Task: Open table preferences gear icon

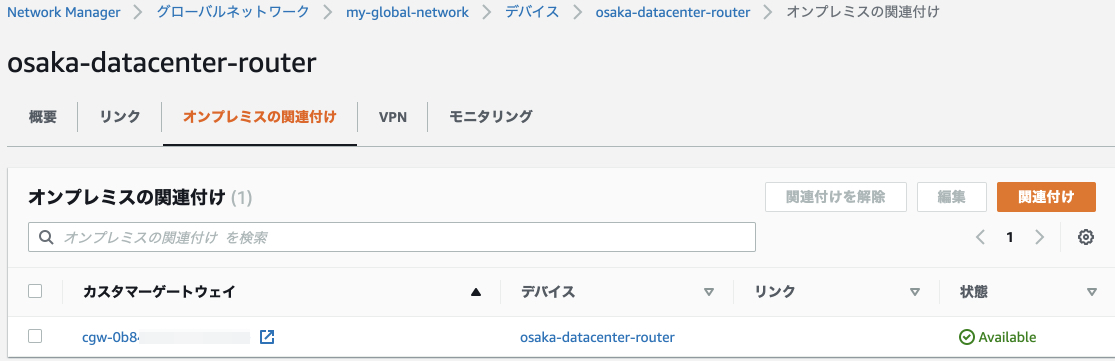Action: click(x=1085, y=237)
